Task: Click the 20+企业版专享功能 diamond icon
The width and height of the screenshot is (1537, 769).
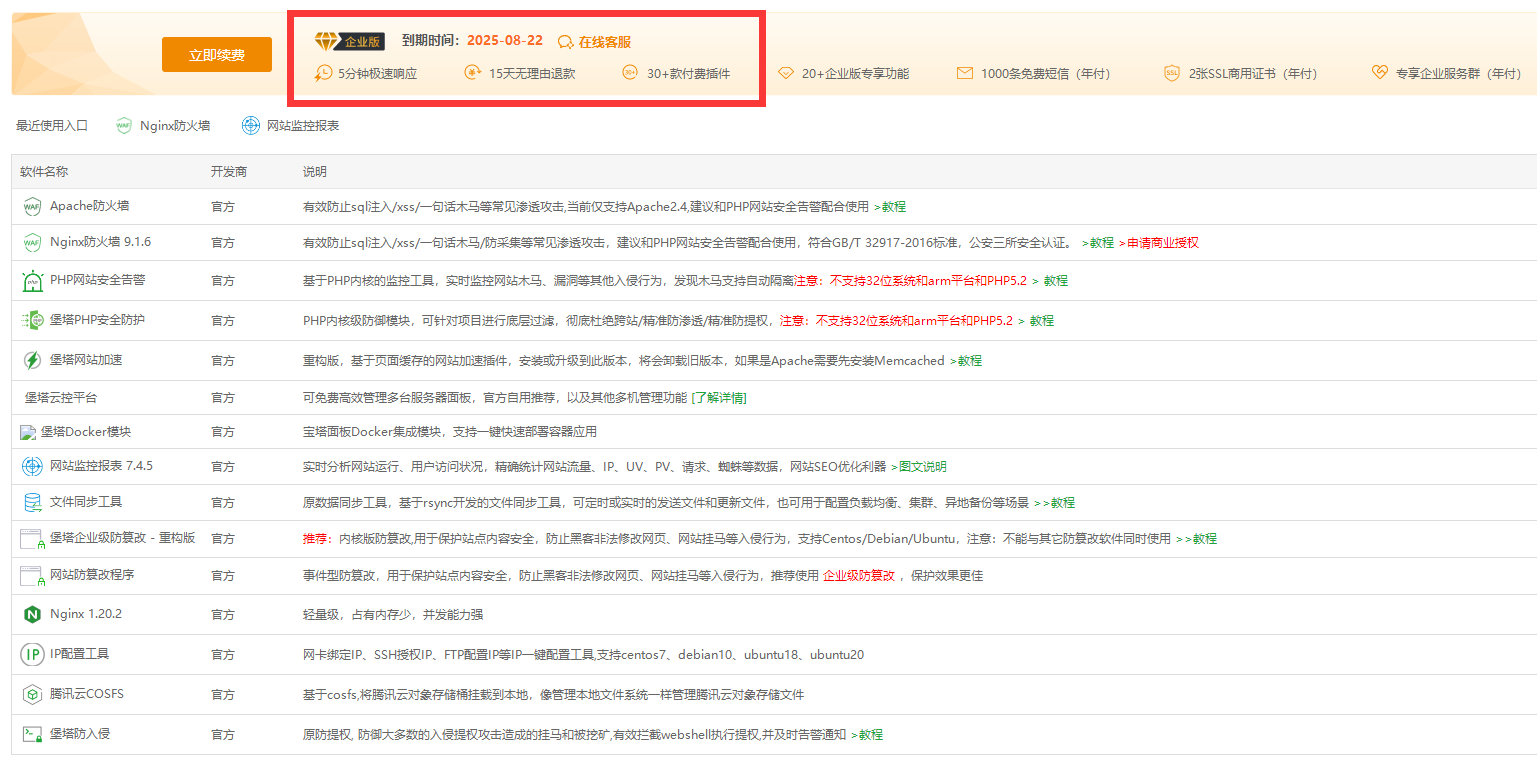Action: [x=785, y=73]
